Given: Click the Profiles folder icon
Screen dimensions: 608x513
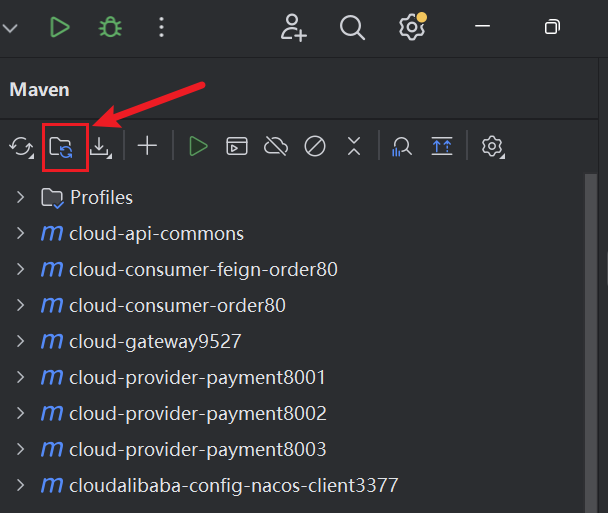Looking at the screenshot, I should [x=52, y=198].
